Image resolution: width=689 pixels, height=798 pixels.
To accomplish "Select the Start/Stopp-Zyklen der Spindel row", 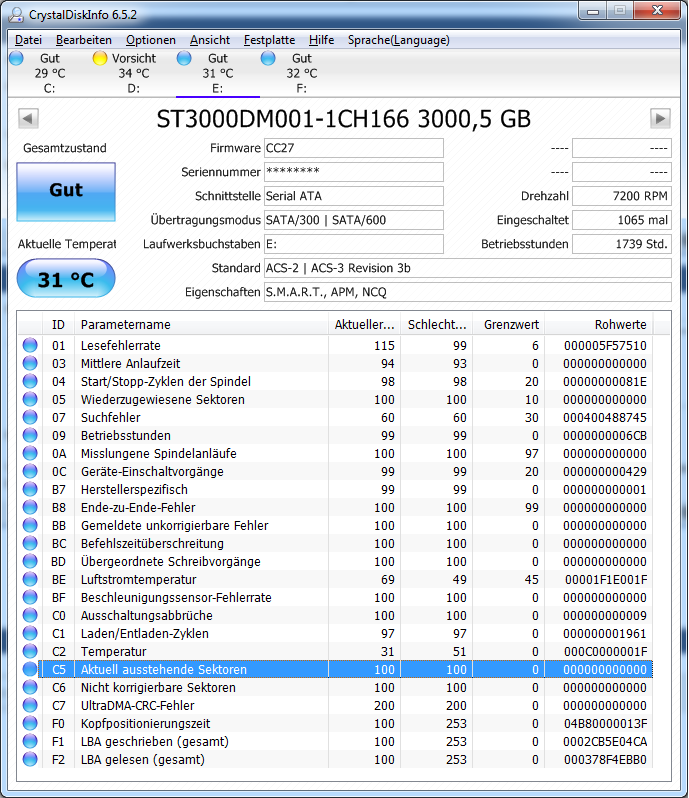I will [x=336, y=382].
